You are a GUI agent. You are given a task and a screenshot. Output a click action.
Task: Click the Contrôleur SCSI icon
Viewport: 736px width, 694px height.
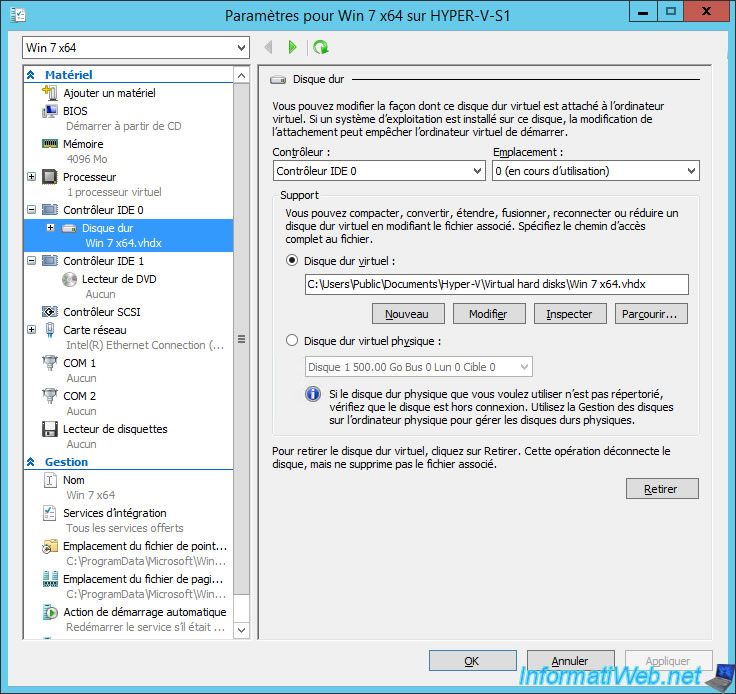pos(50,312)
